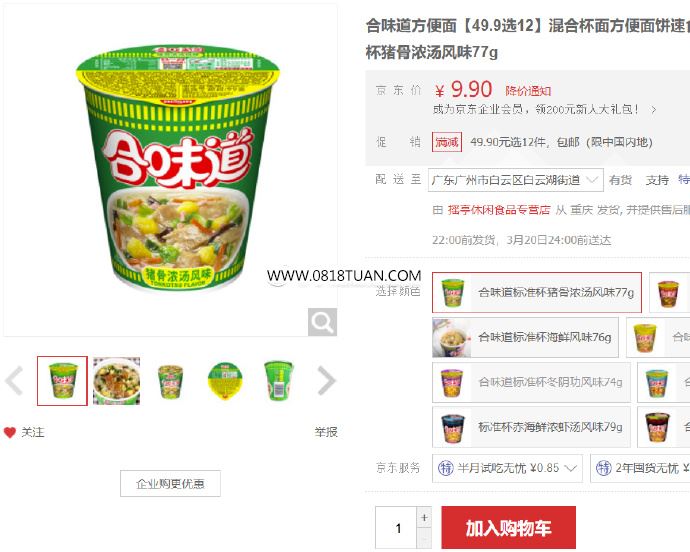Open noodle bowl close-up thumbnail
This screenshot has width=690, height=552.
(x=117, y=381)
